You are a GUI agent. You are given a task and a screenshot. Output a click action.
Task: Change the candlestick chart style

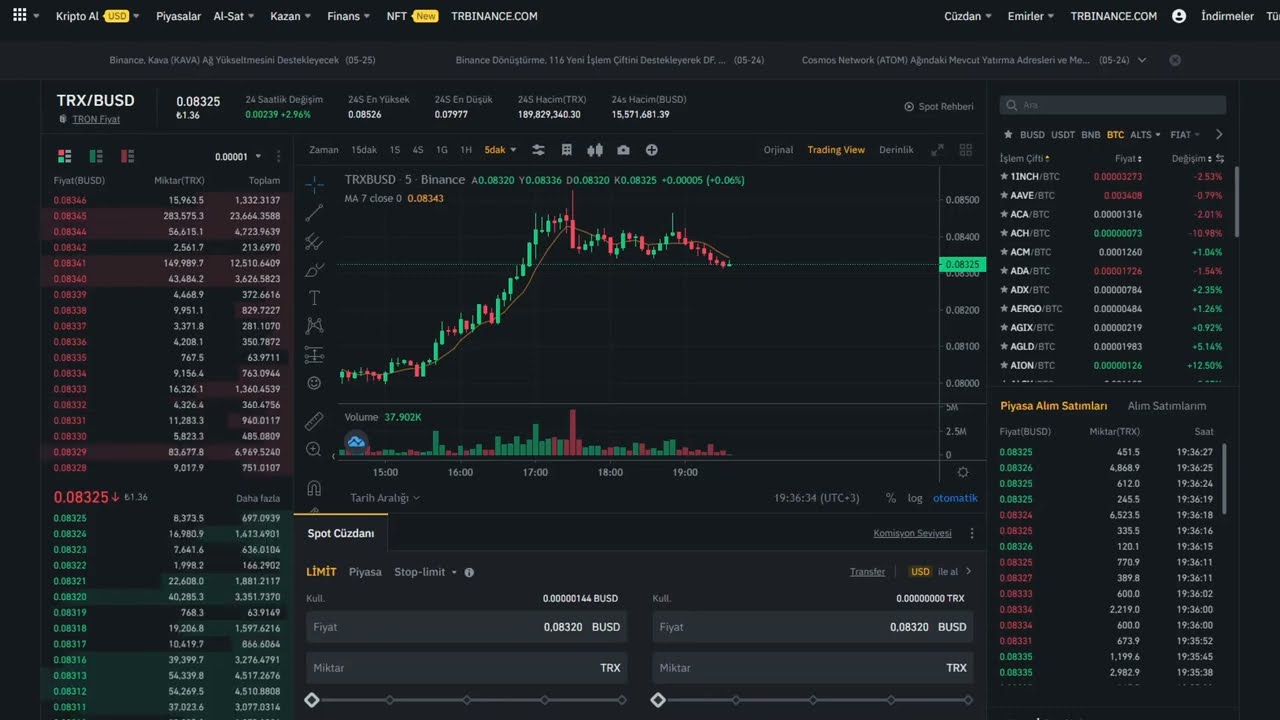coord(595,150)
